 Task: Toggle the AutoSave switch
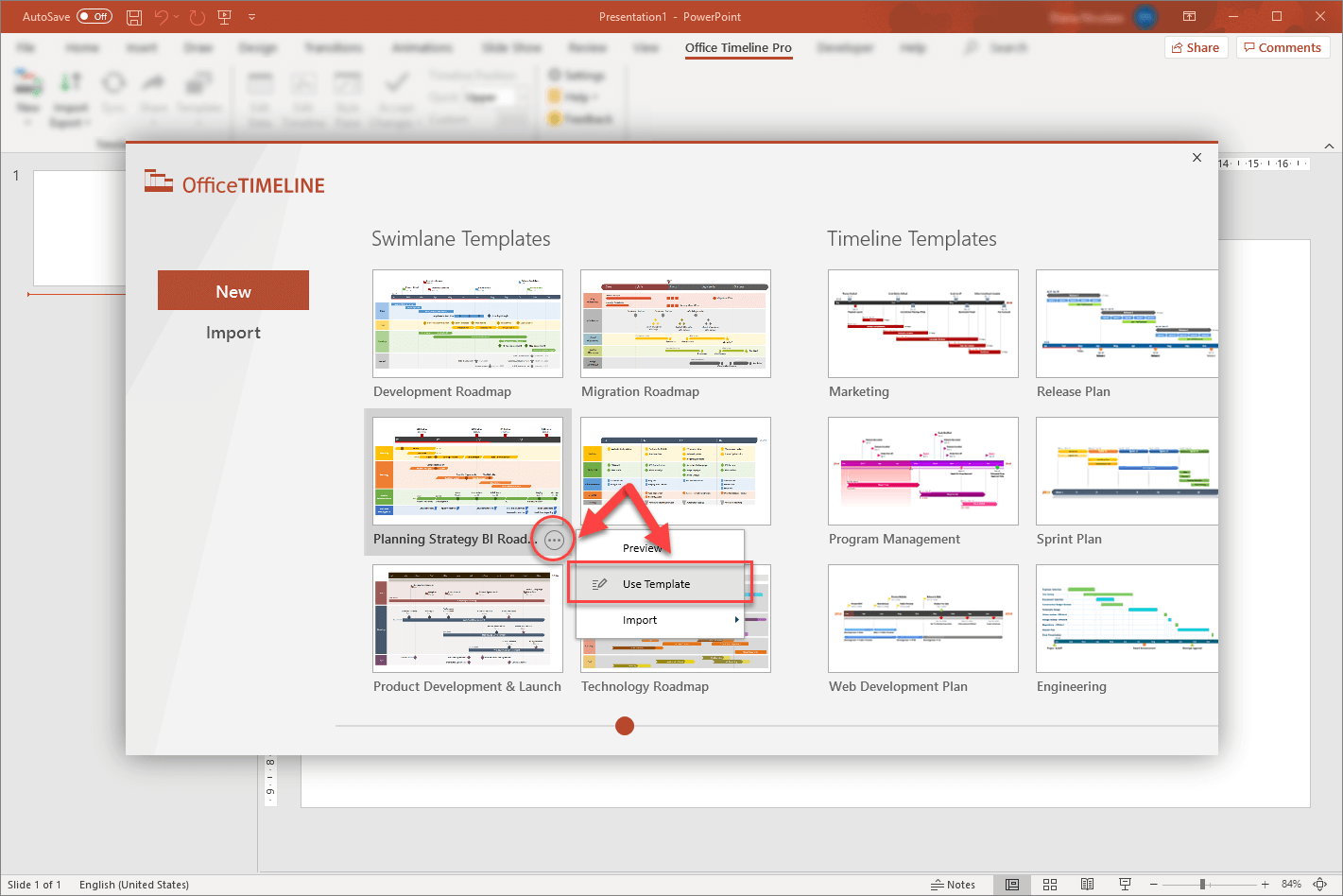coord(94,16)
